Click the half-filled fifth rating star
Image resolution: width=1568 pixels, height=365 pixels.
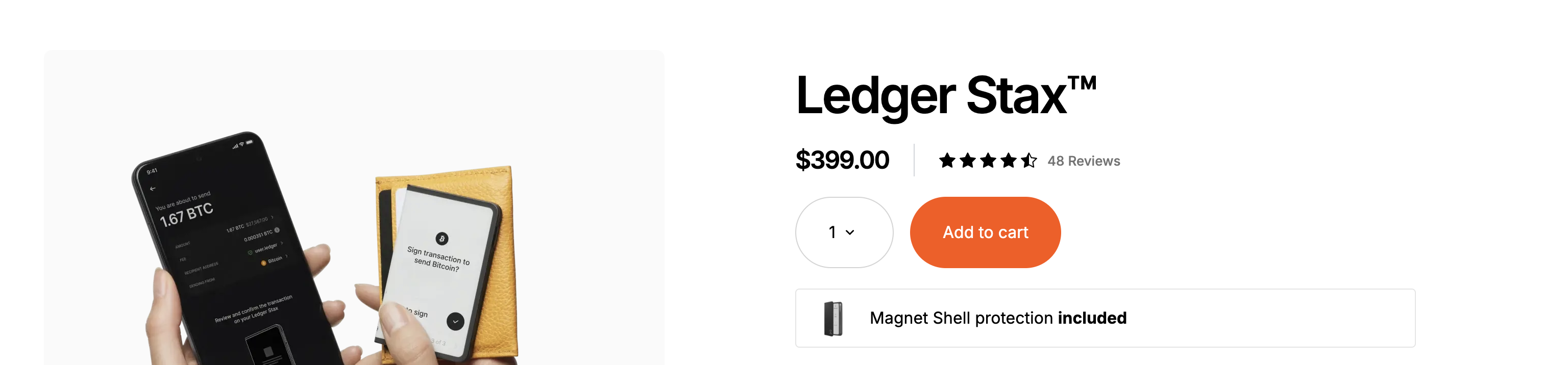tap(1028, 161)
